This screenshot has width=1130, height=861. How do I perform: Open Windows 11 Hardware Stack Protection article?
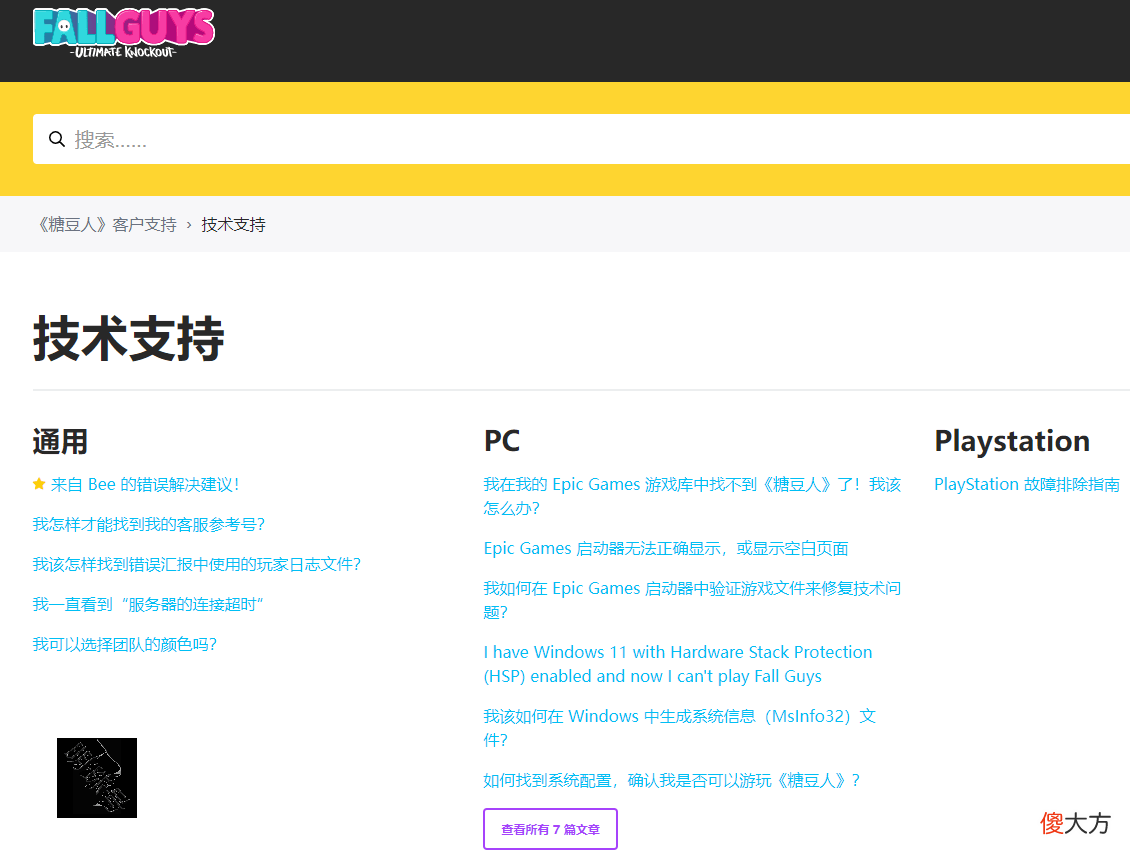[x=677, y=664]
